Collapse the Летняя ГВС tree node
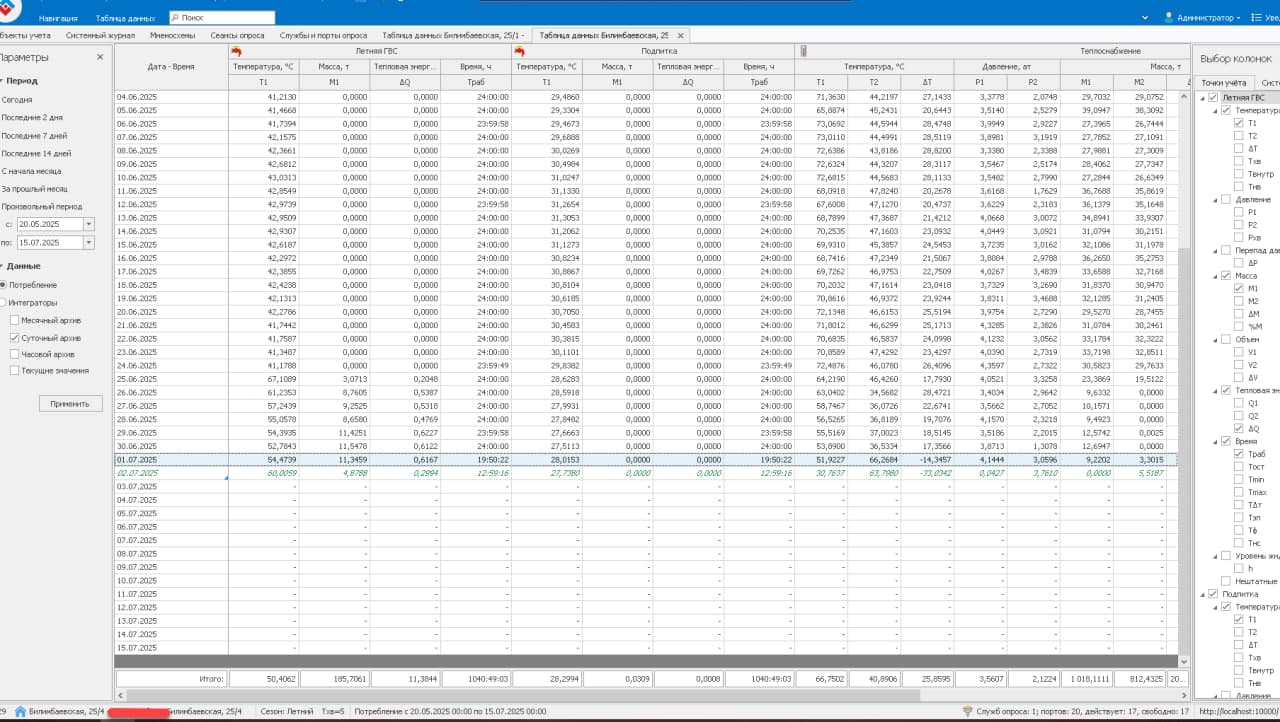The width and height of the screenshot is (1280, 722). (x=1201, y=98)
